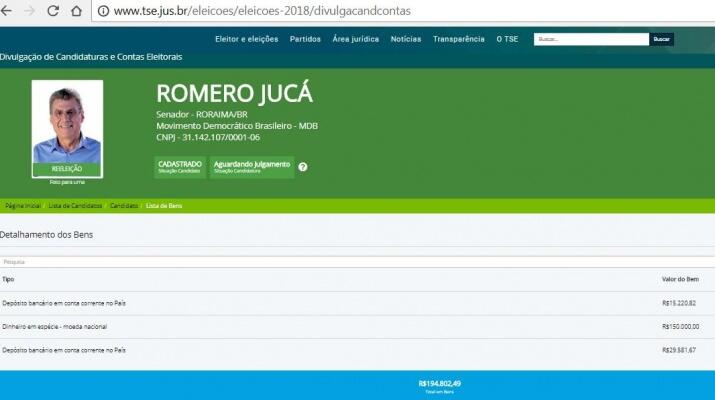715x400 pixels.
Task: Click the R$29.581,67 value
Action: point(679,350)
